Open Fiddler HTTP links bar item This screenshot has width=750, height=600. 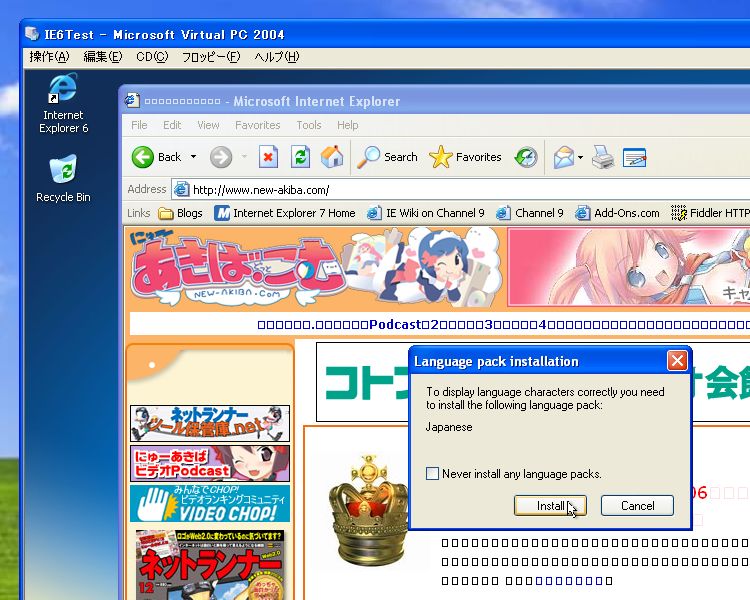click(x=710, y=213)
